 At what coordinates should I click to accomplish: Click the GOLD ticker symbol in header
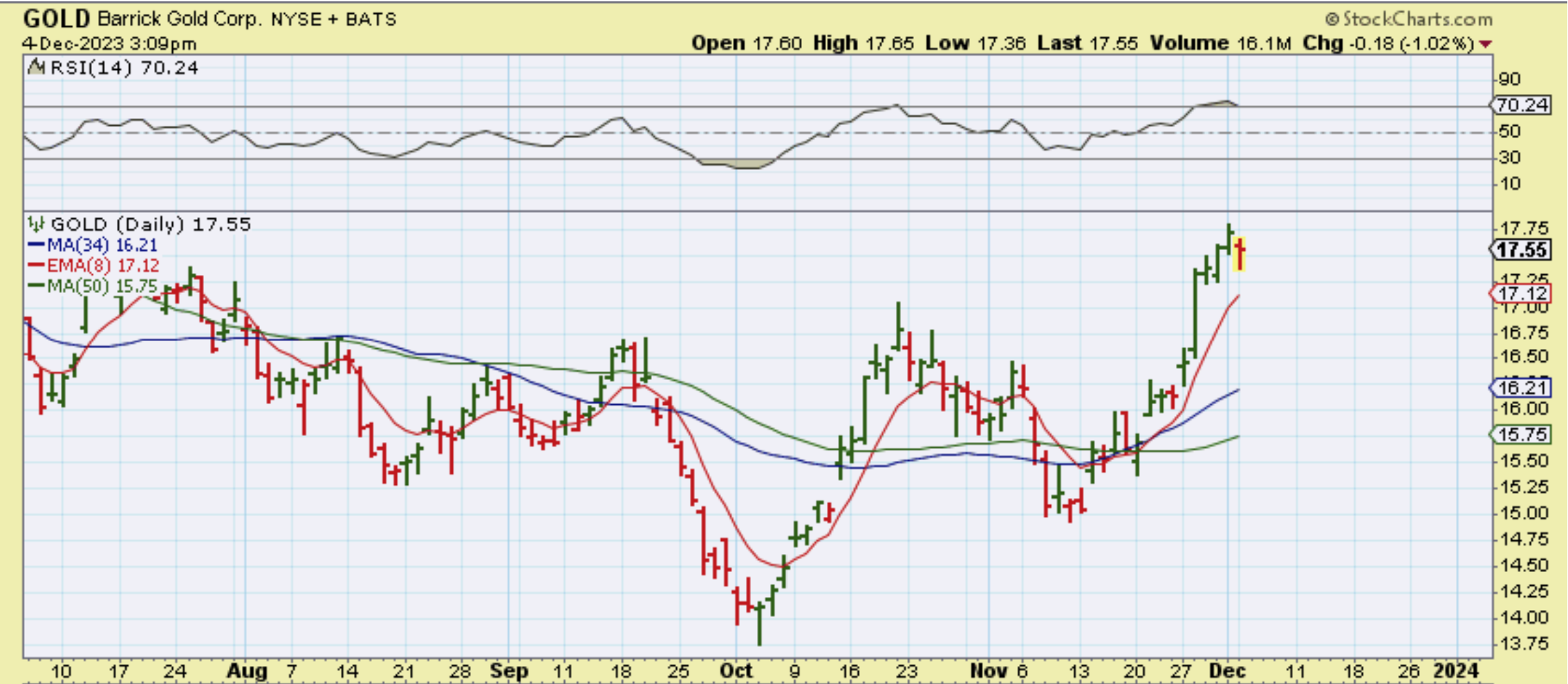pyautogui.click(x=57, y=19)
